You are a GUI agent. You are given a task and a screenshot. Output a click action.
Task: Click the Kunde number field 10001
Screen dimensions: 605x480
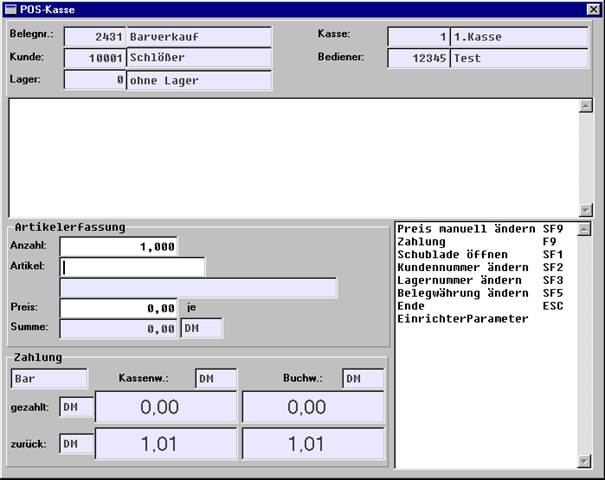95,58
